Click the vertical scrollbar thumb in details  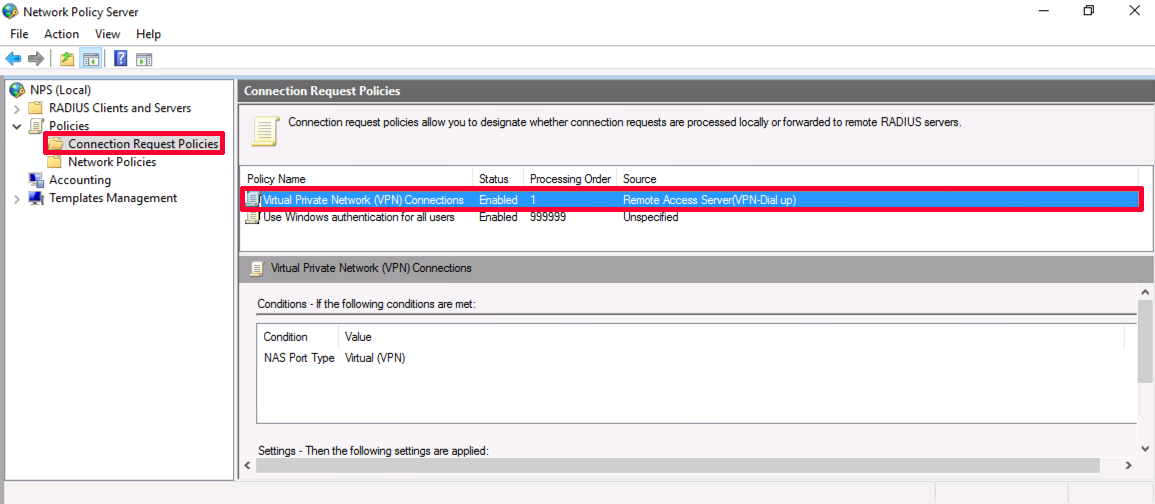click(1145, 341)
